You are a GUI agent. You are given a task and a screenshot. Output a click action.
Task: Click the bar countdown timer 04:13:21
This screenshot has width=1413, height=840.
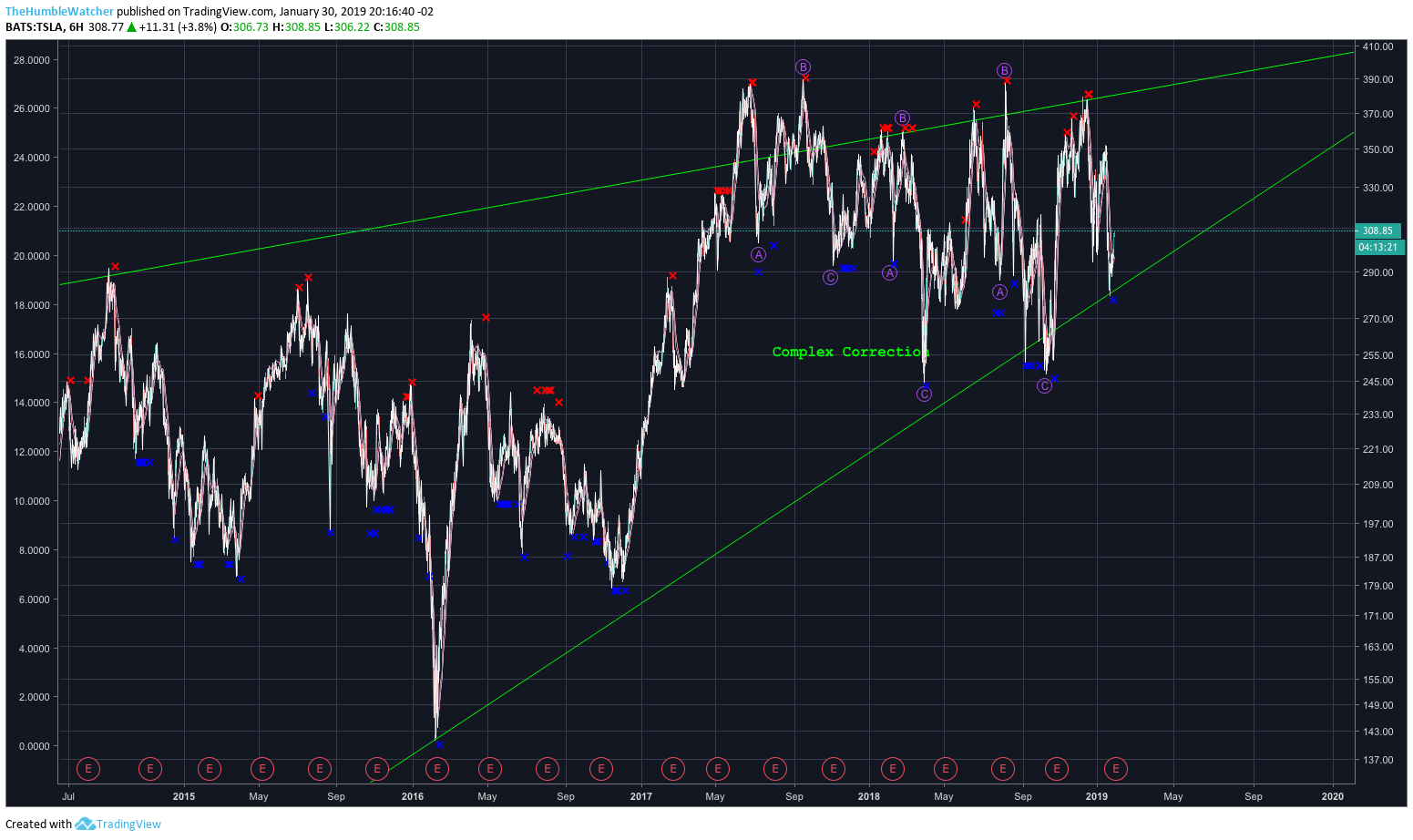1378,247
